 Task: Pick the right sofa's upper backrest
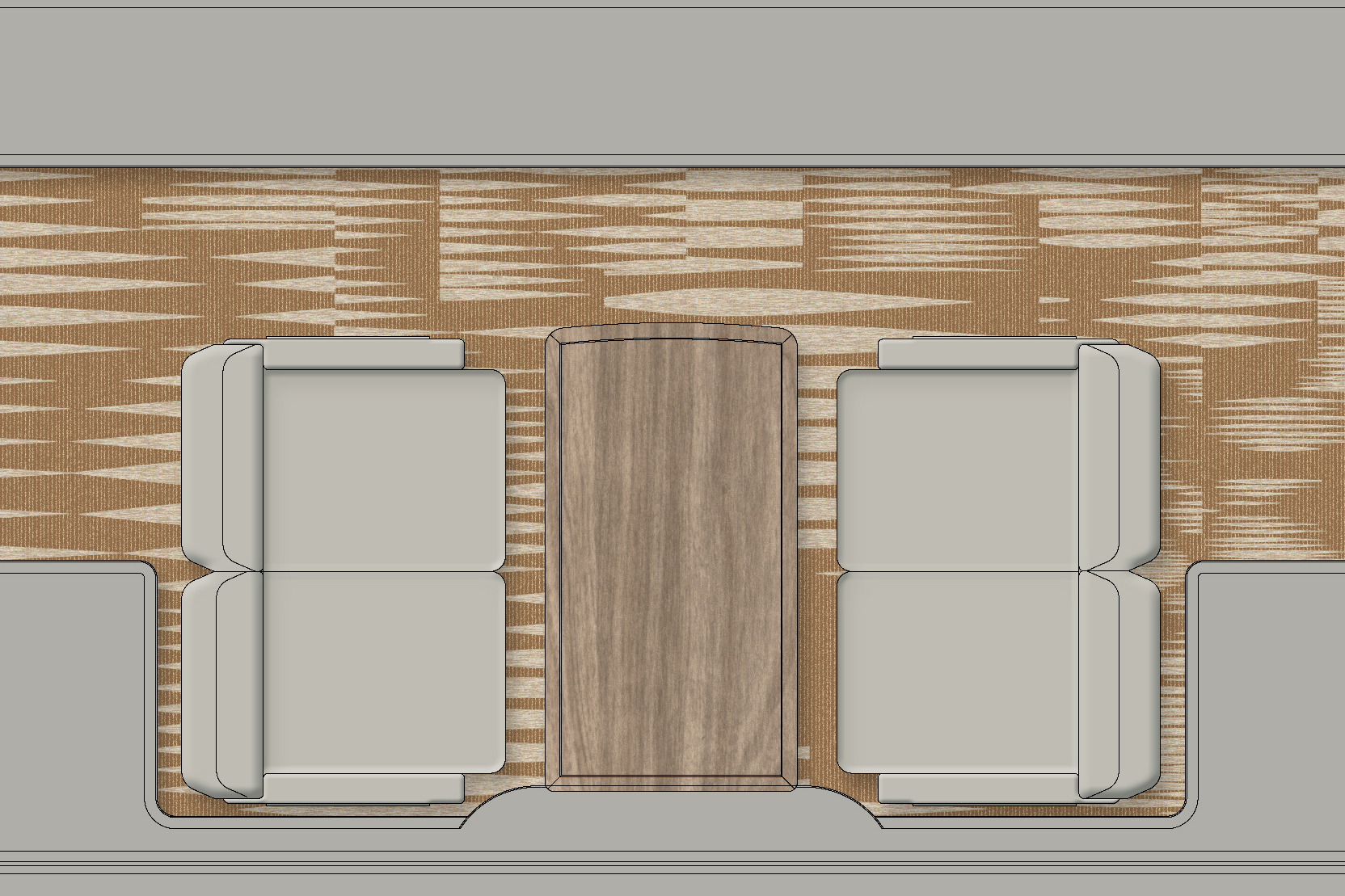(1120, 456)
